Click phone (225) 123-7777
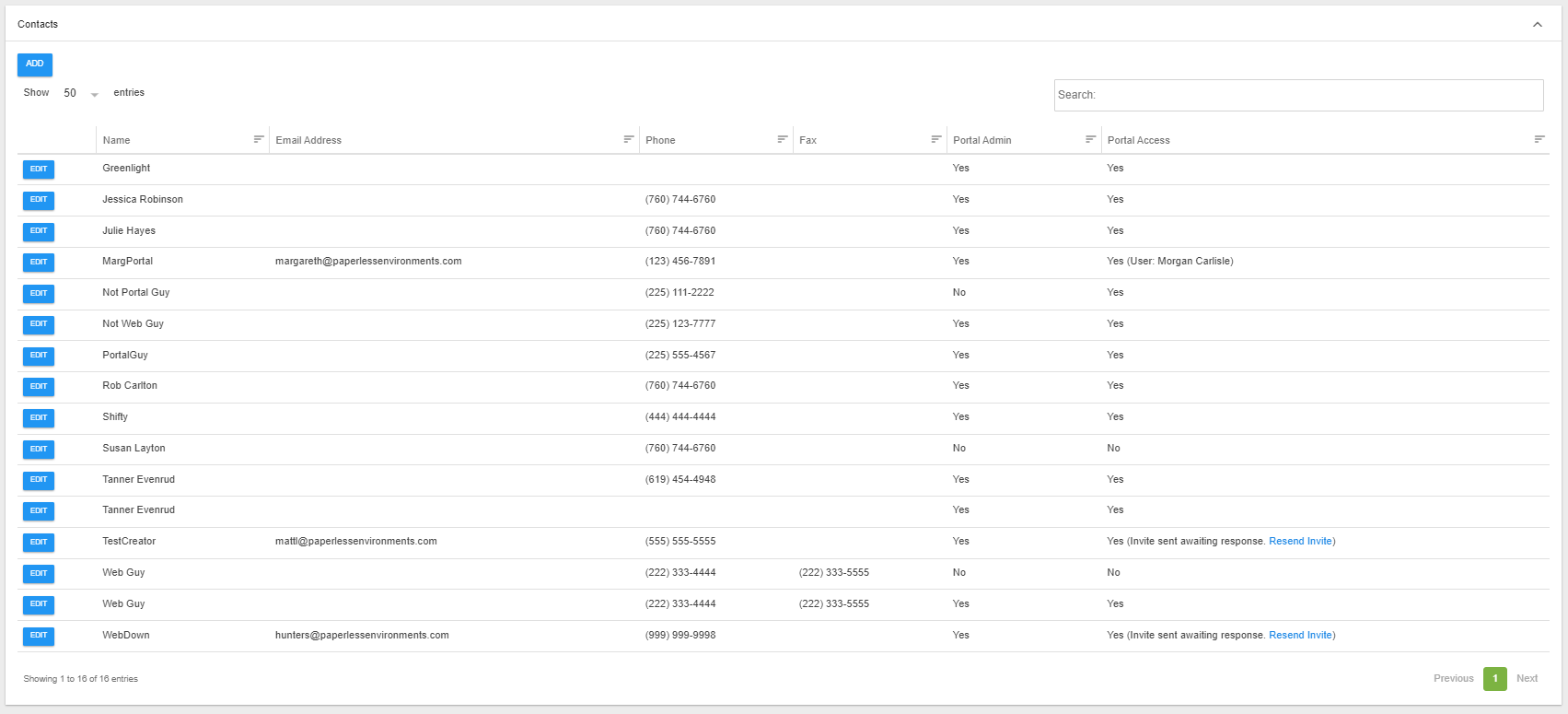The width and height of the screenshot is (1568, 714). (x=680, y=324)
